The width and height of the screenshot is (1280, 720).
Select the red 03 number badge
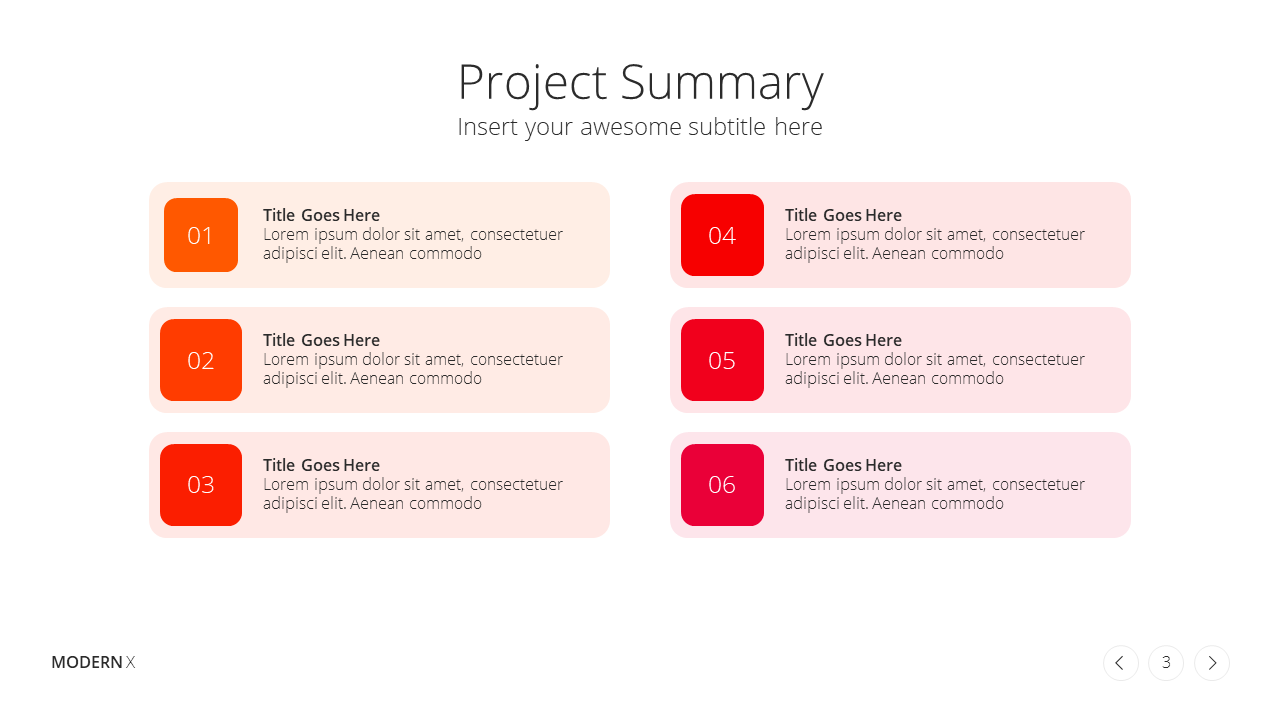201,485
